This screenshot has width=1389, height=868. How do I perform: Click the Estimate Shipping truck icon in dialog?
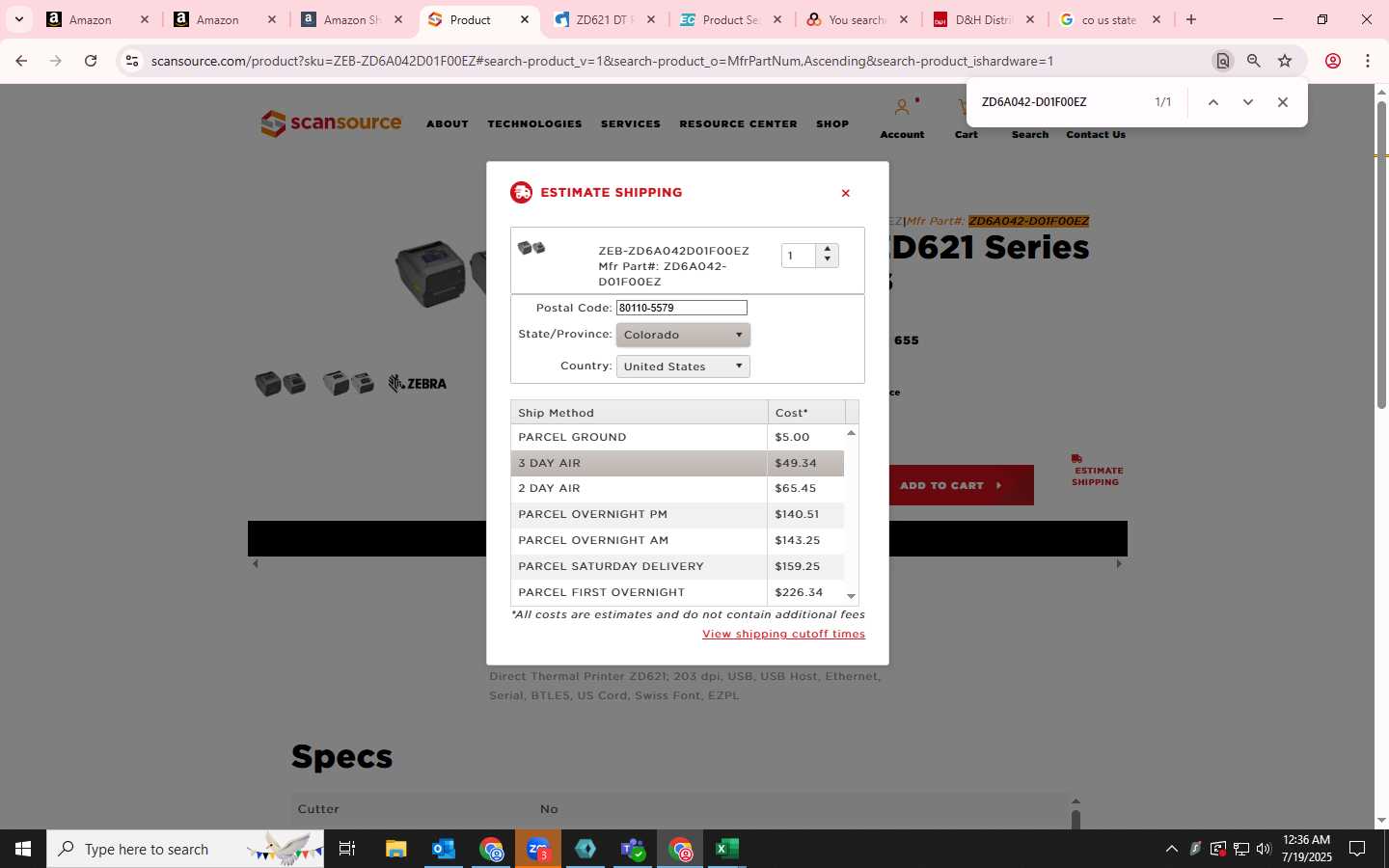point(521,192)
